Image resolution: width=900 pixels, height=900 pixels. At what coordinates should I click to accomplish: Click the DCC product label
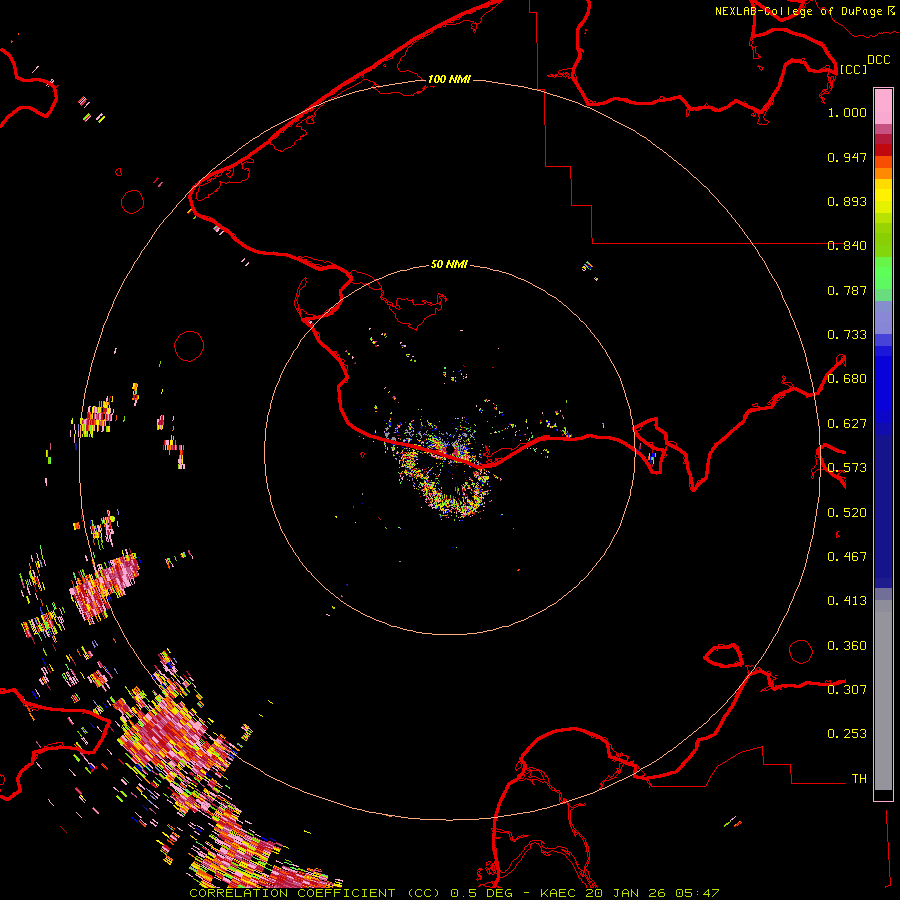[x=878, y=60]
